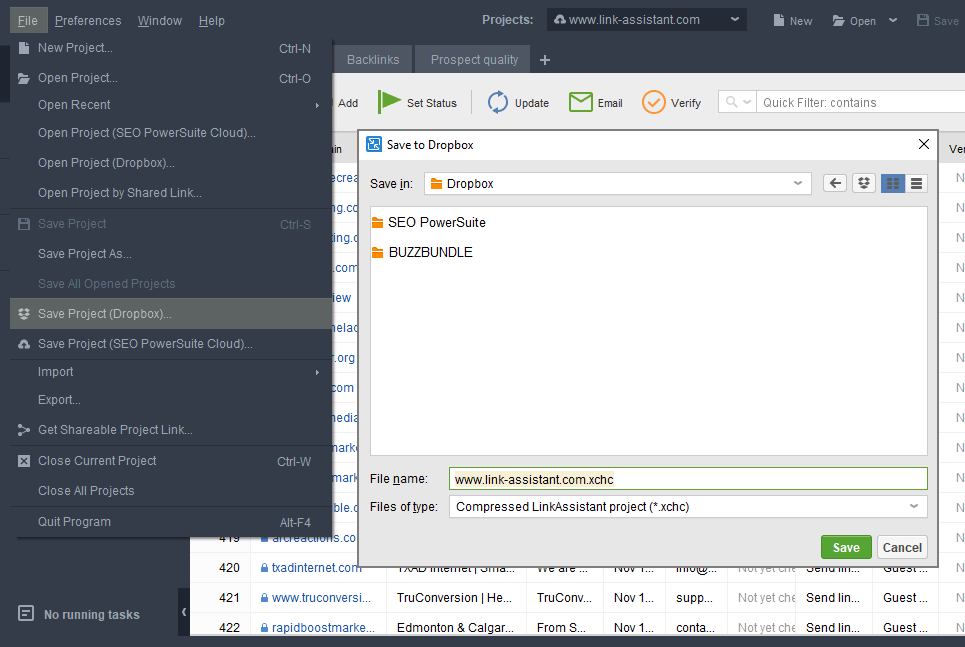Click the Cancel button in dialog
Image resolution: width=965 pixels, height=647 pixels.
[902, 547]
